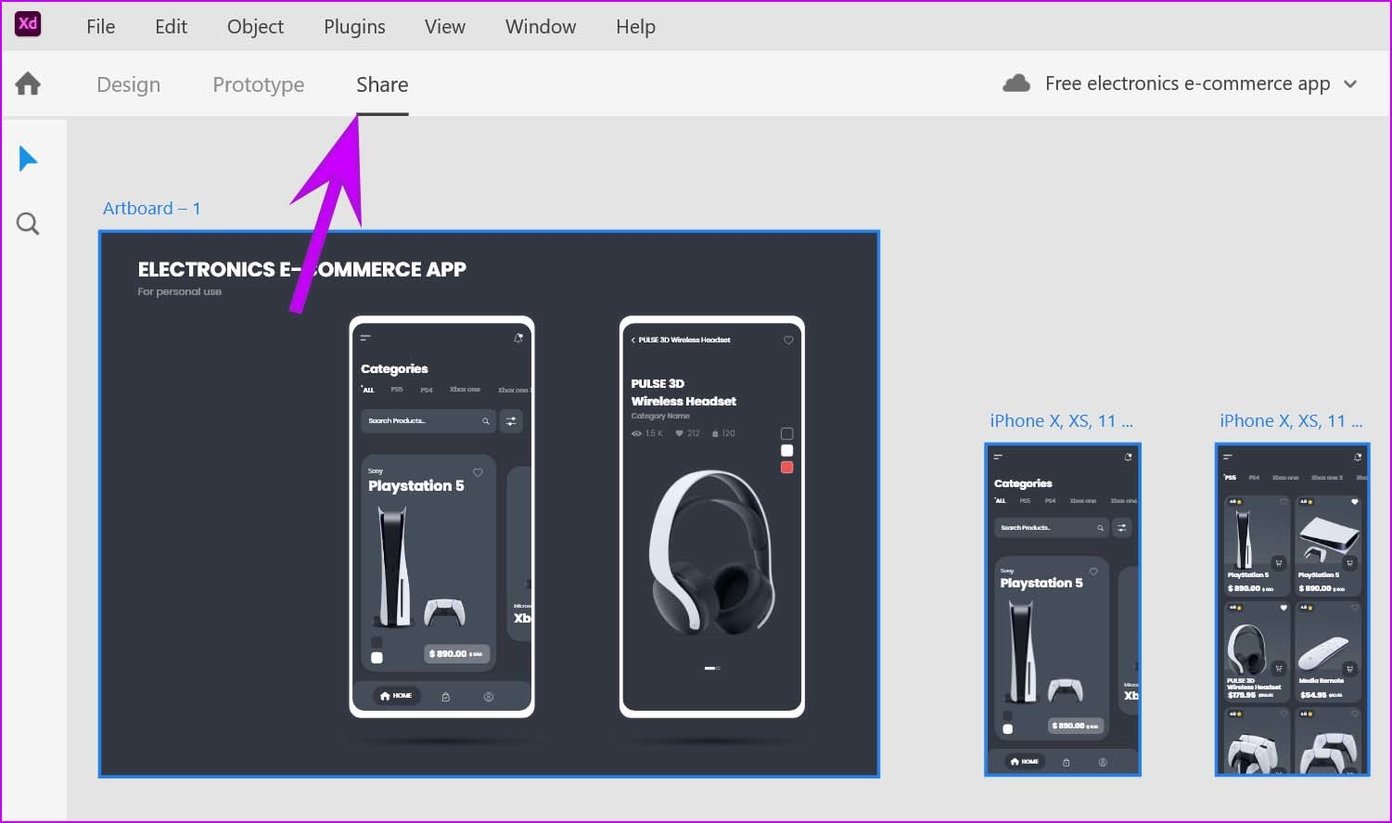Open the View menu
Viewport: 1392px width, 823px height.
[445, 27]
